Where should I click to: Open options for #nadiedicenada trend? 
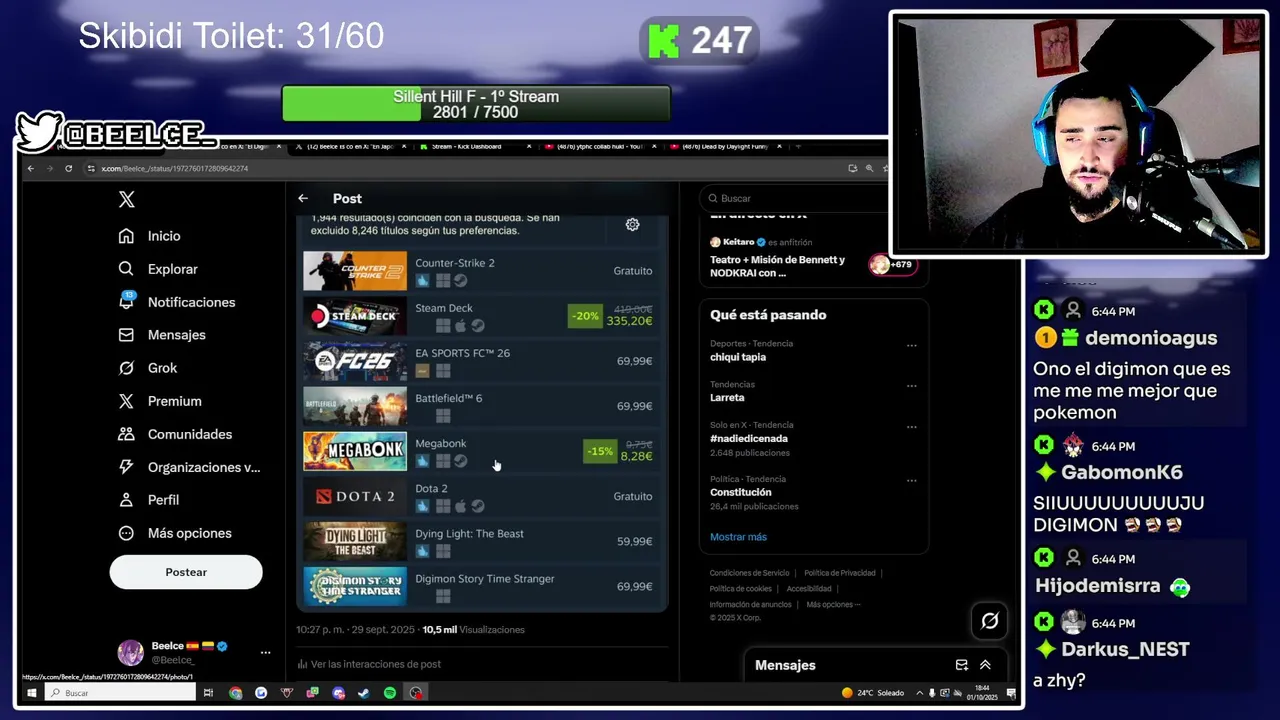911,428
